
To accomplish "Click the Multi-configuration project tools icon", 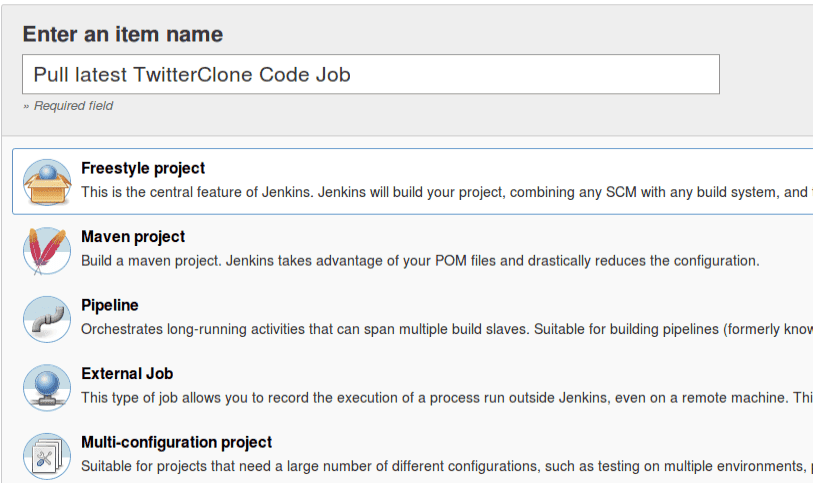I will point(47,456).
